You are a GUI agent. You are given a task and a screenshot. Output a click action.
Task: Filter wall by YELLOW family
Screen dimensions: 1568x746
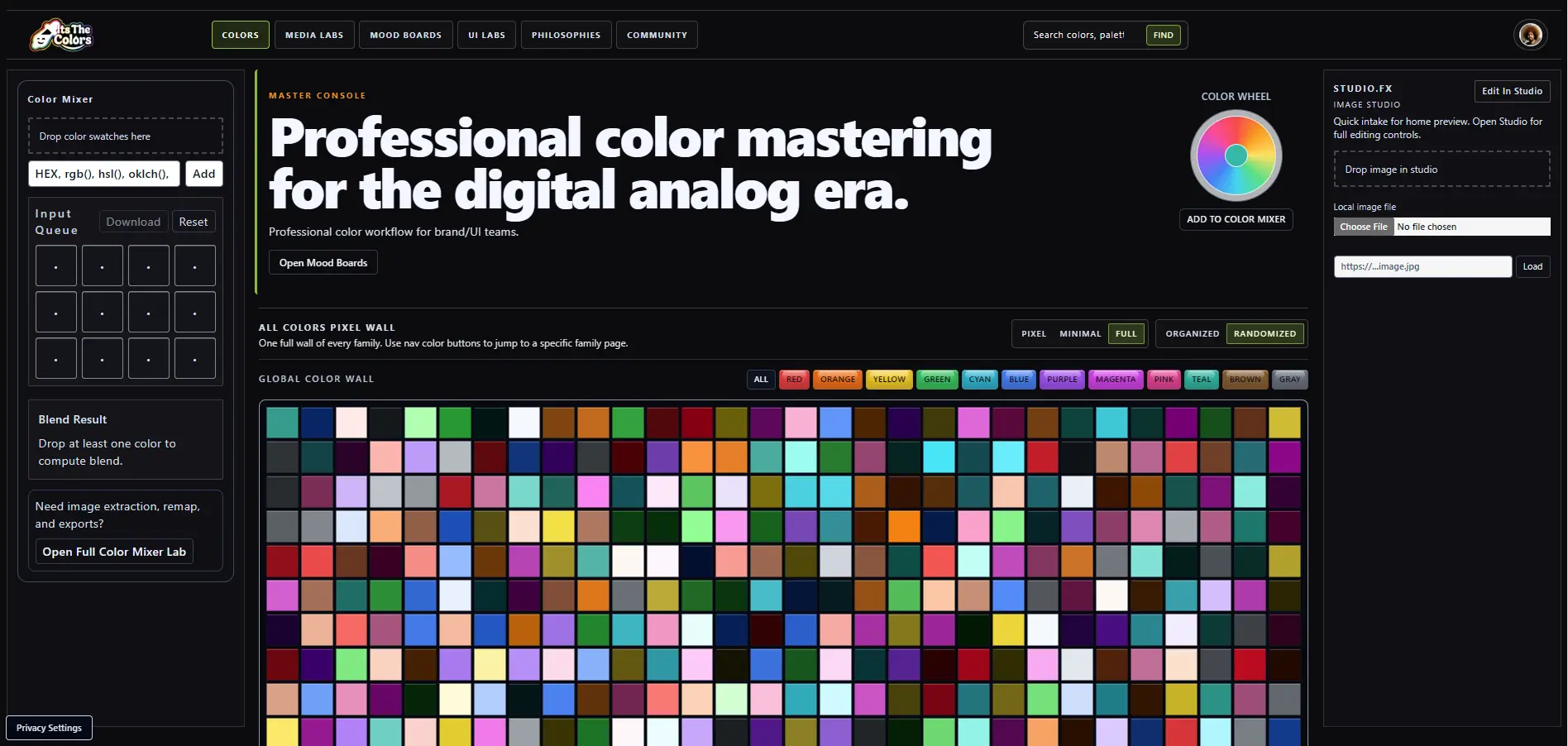[889, 380]
